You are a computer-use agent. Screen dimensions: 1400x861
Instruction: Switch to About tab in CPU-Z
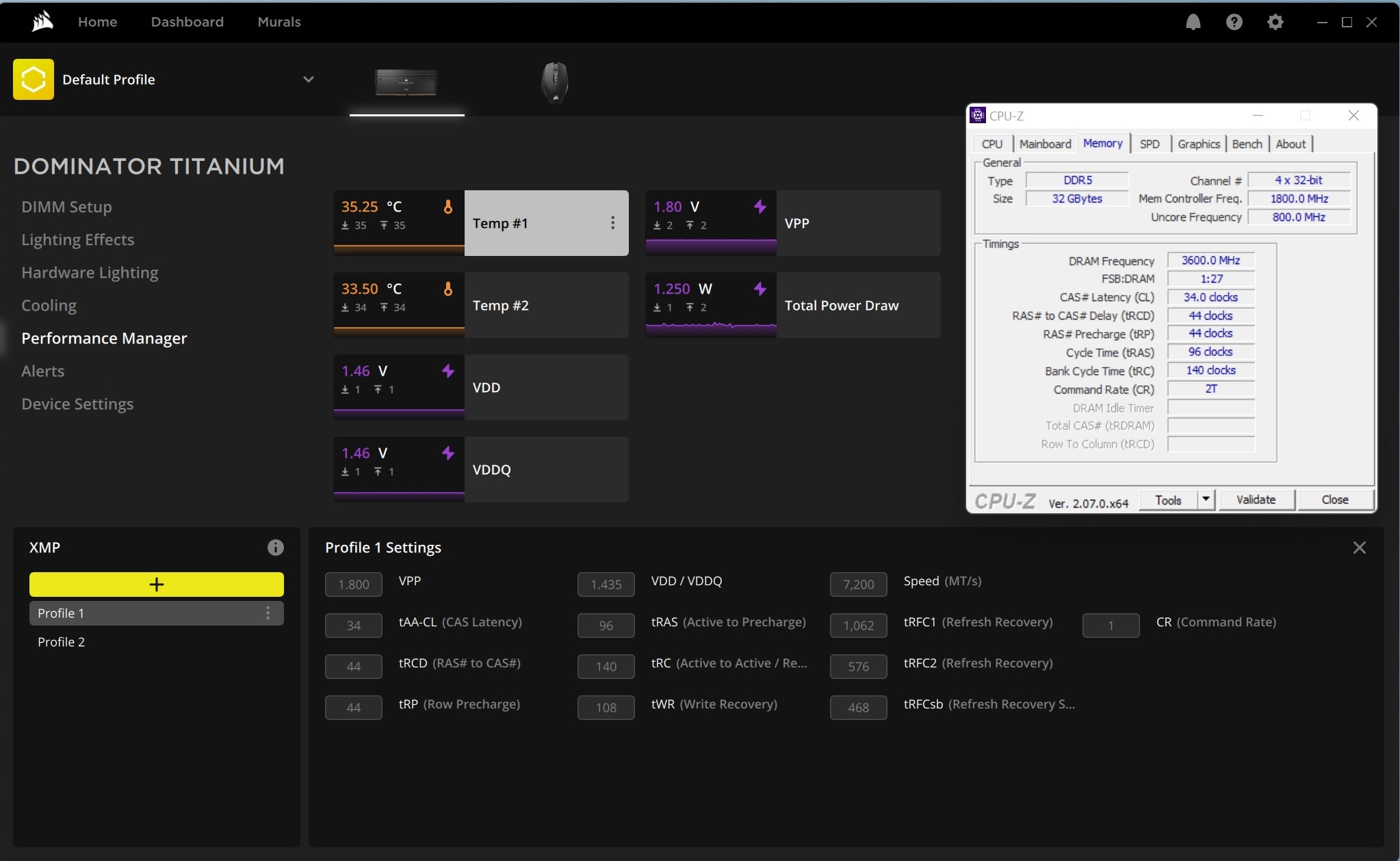[x=1291, y=144]
